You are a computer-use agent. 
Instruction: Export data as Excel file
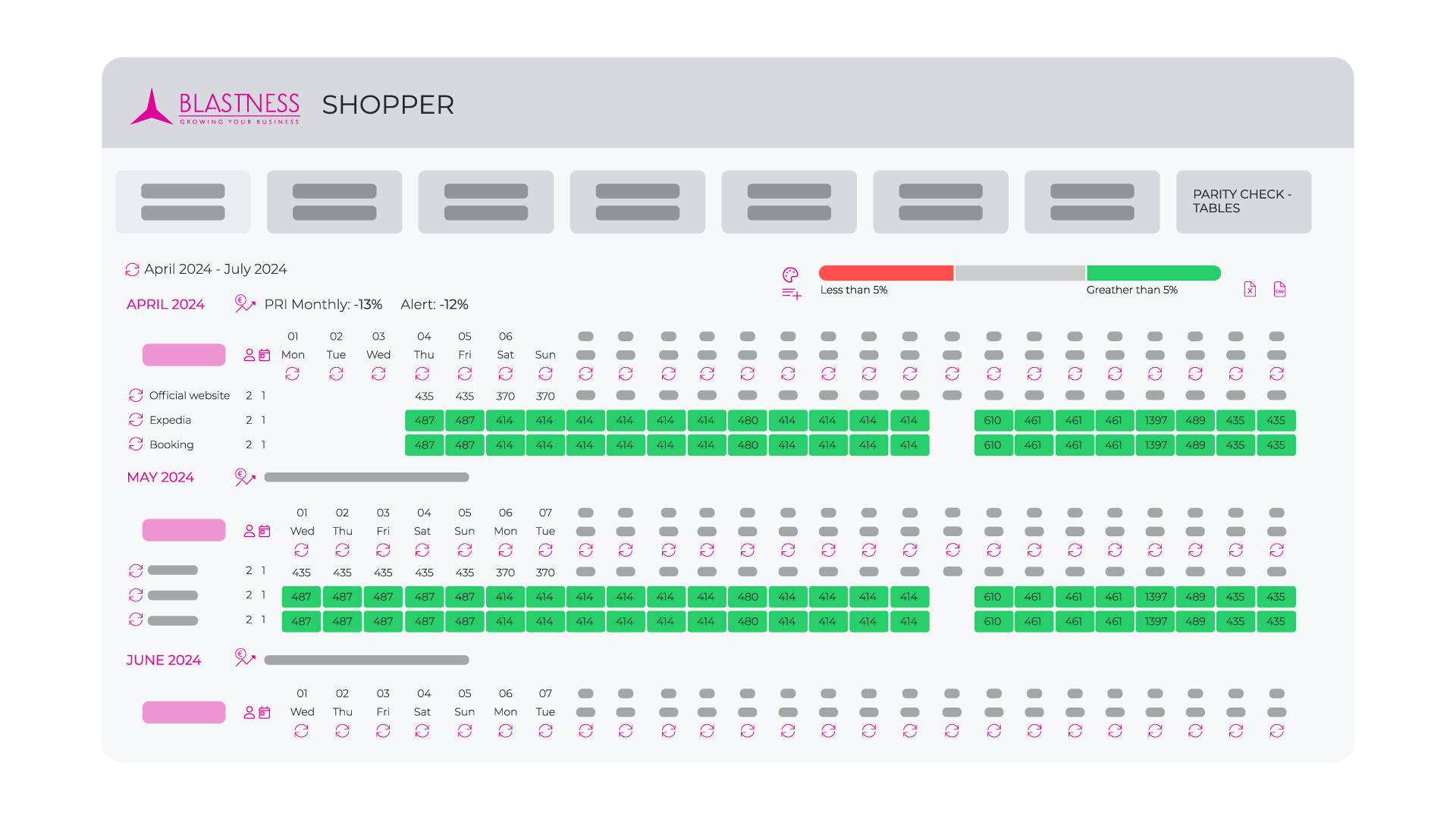(x=1250, y=289)
